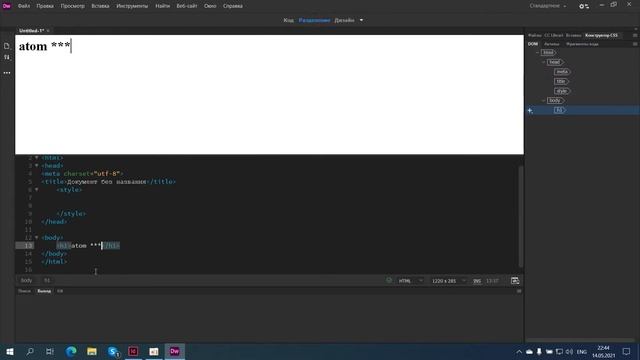Open the file management icon in left toolbar

click(x=7, y=46)
